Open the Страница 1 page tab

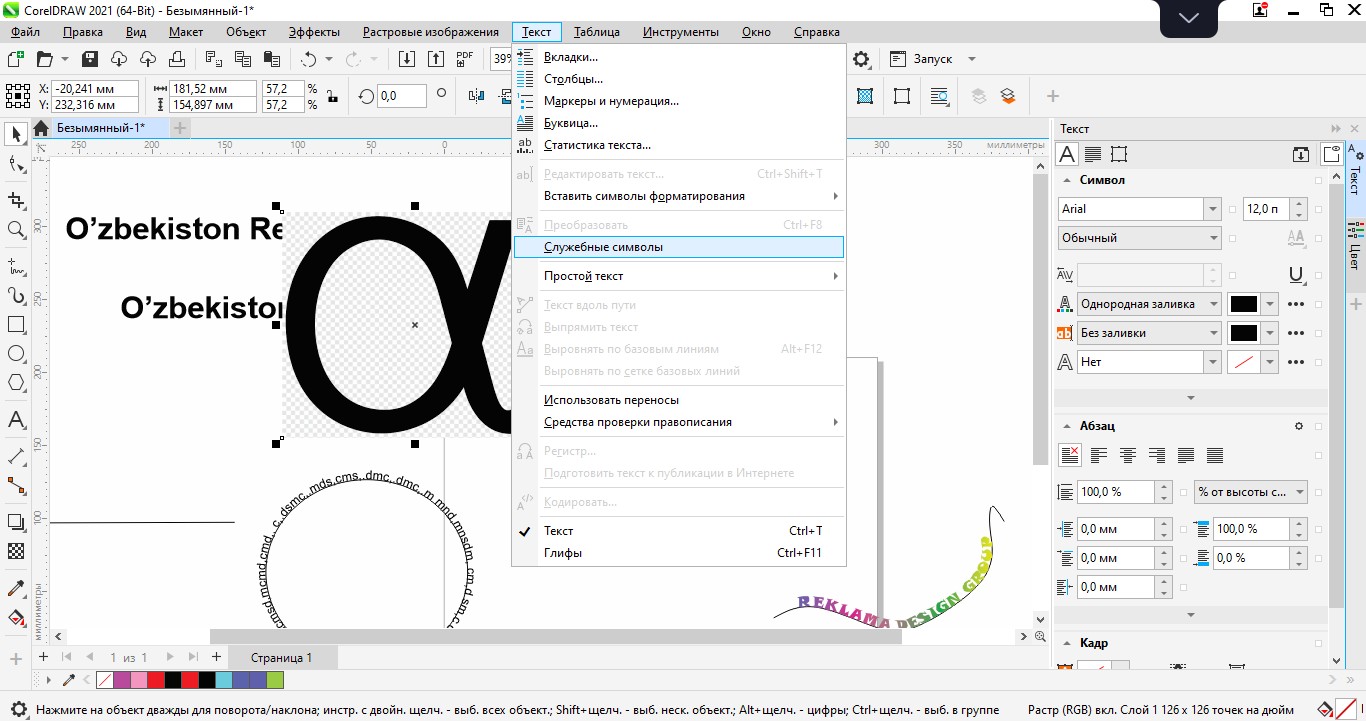click(282, 658)
